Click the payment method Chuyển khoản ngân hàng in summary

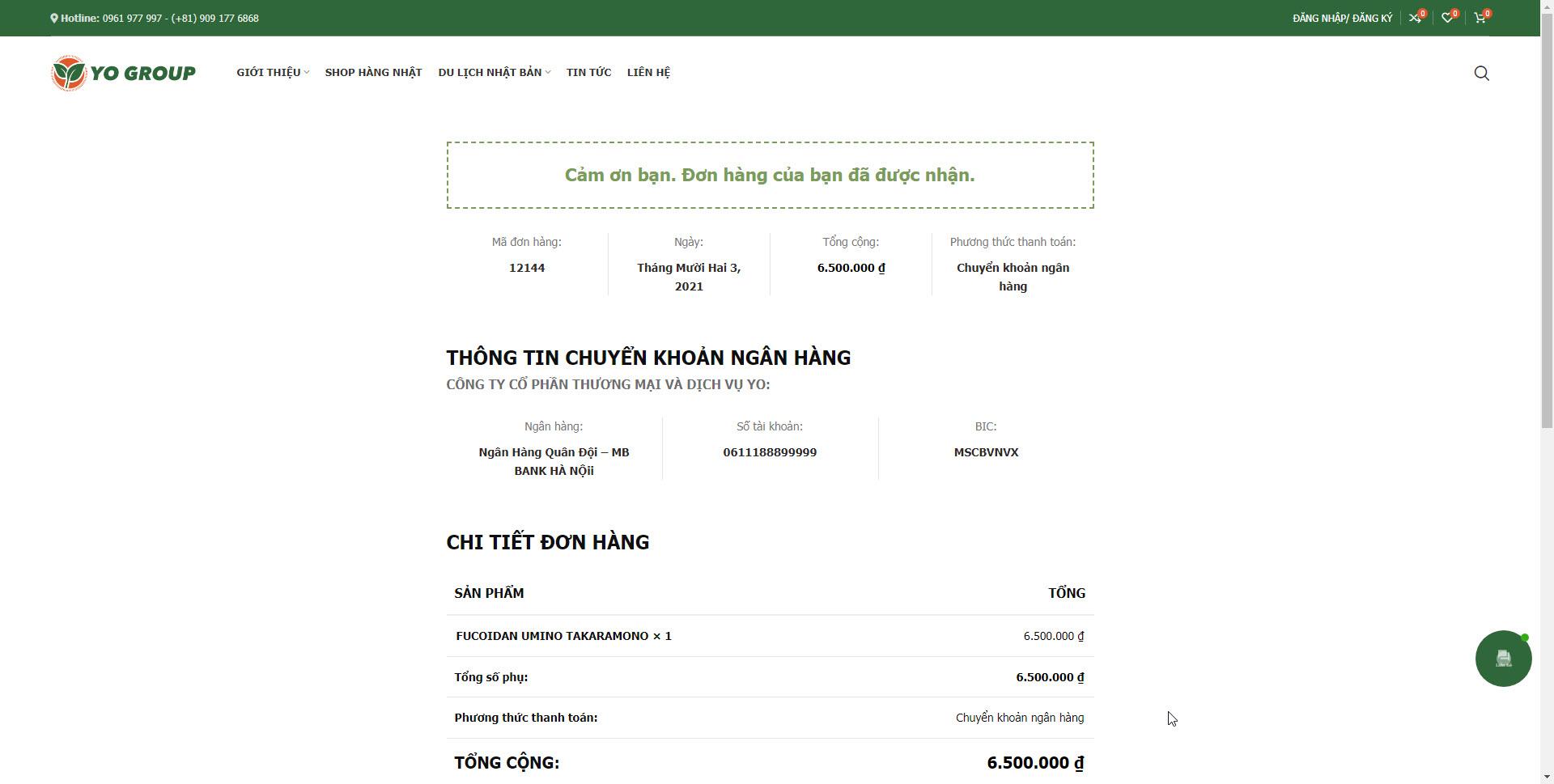coord(1013,277)
